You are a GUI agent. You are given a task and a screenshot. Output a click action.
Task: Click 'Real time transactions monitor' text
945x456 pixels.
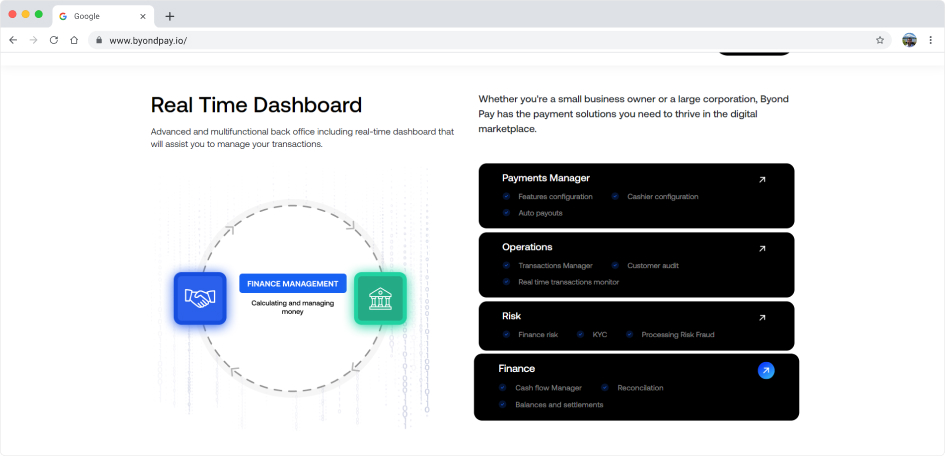(x=568, y=282)
